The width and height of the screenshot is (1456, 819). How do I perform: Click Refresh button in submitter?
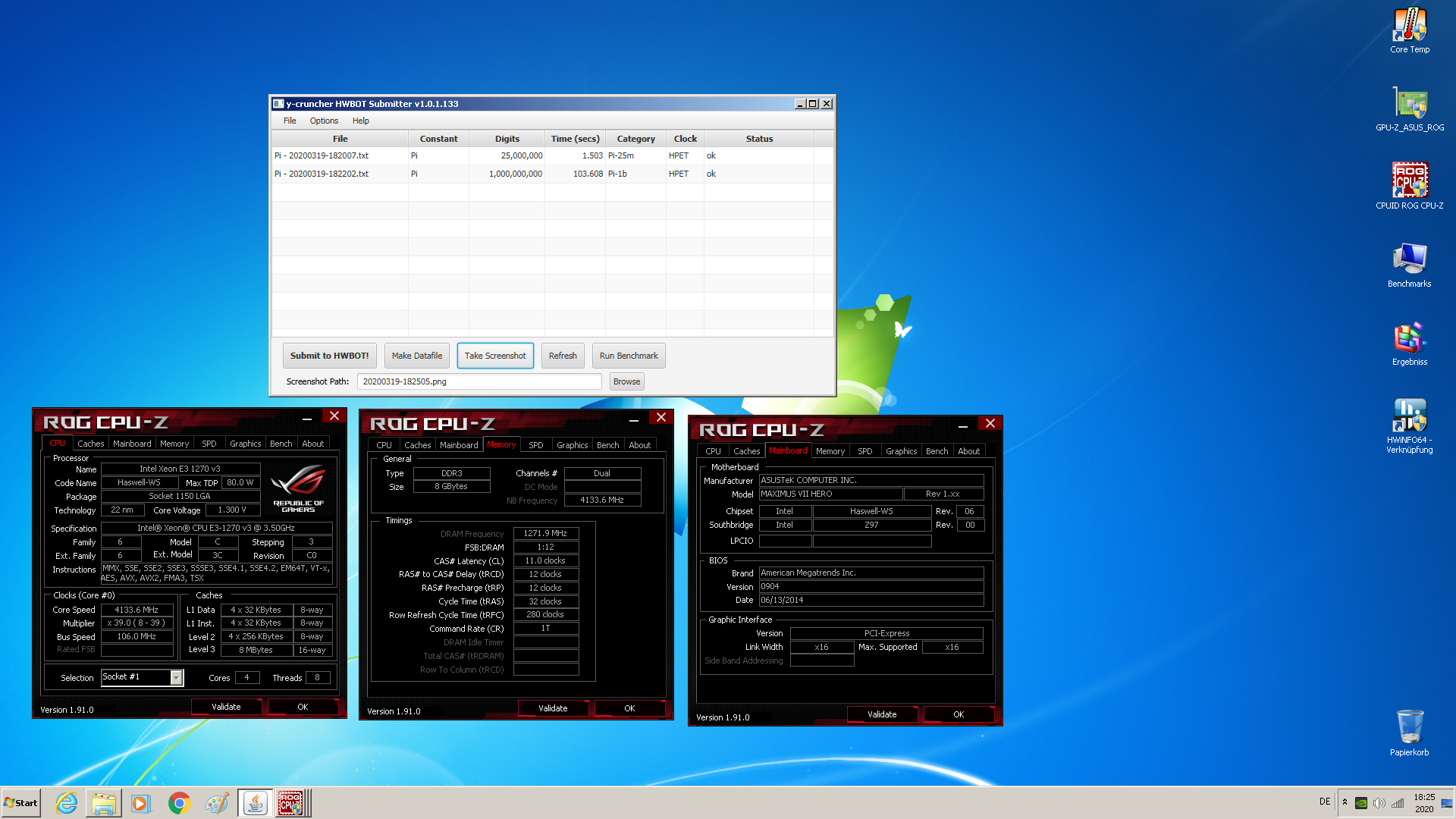tap(563, 356)
